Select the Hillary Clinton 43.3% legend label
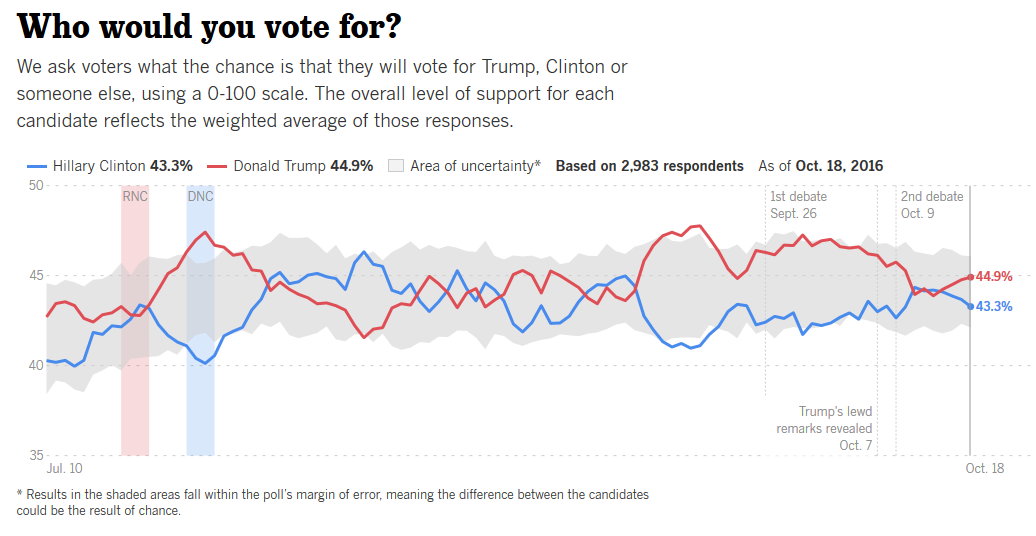 122,166
